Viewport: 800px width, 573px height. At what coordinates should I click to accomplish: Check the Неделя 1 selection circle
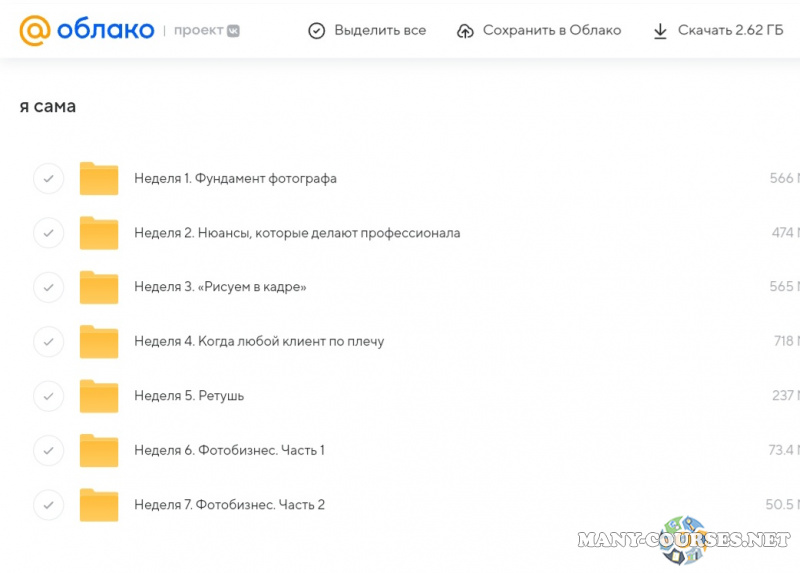pos(48,179)
